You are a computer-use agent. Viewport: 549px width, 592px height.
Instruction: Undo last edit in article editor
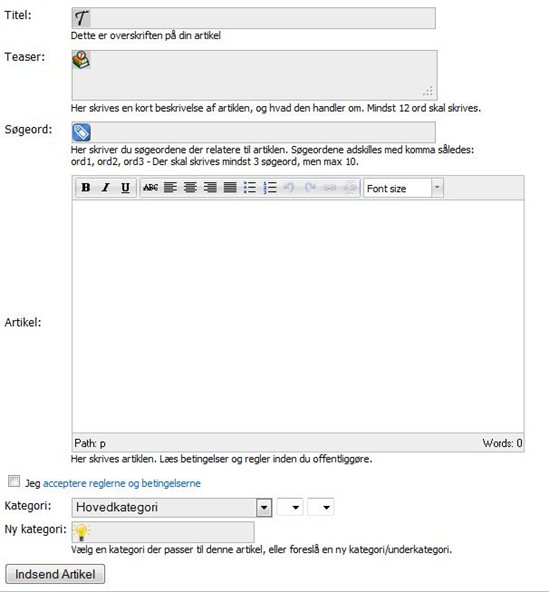coord(289,187)
